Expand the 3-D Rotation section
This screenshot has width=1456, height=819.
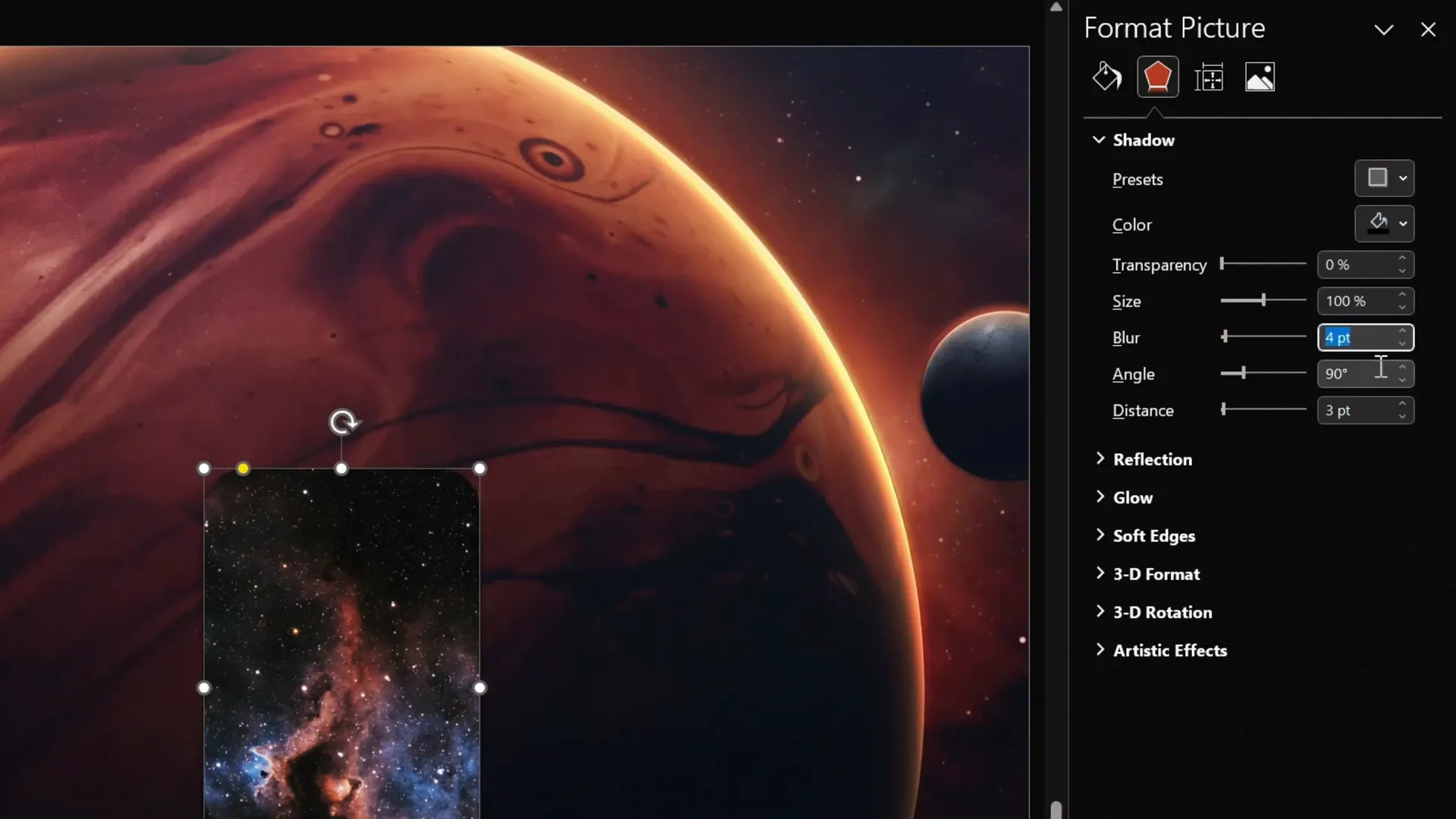click(x=1153, y=612)
